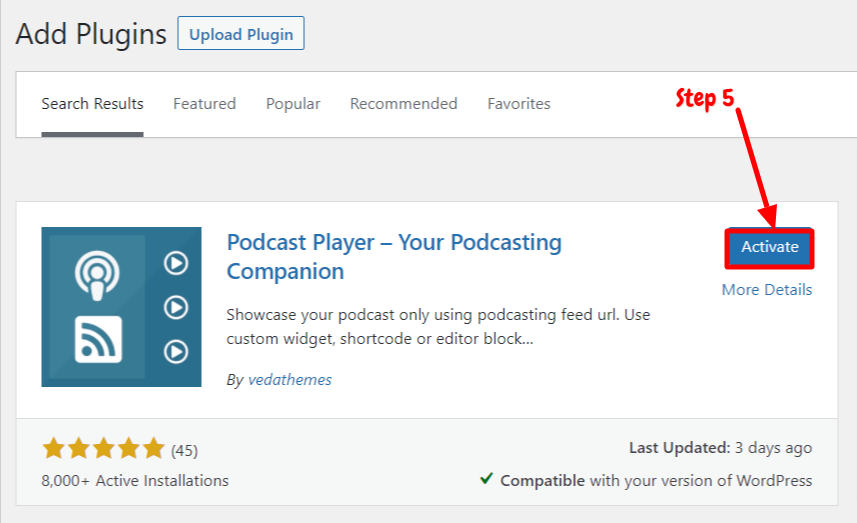Open the Favorites tab
Screen dimensions: 857x523
[519, 104]
